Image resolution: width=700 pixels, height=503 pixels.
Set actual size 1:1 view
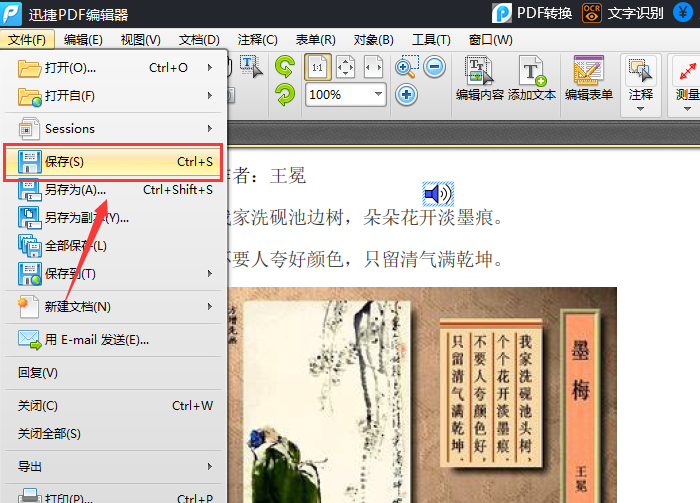[x=317, y=67]
